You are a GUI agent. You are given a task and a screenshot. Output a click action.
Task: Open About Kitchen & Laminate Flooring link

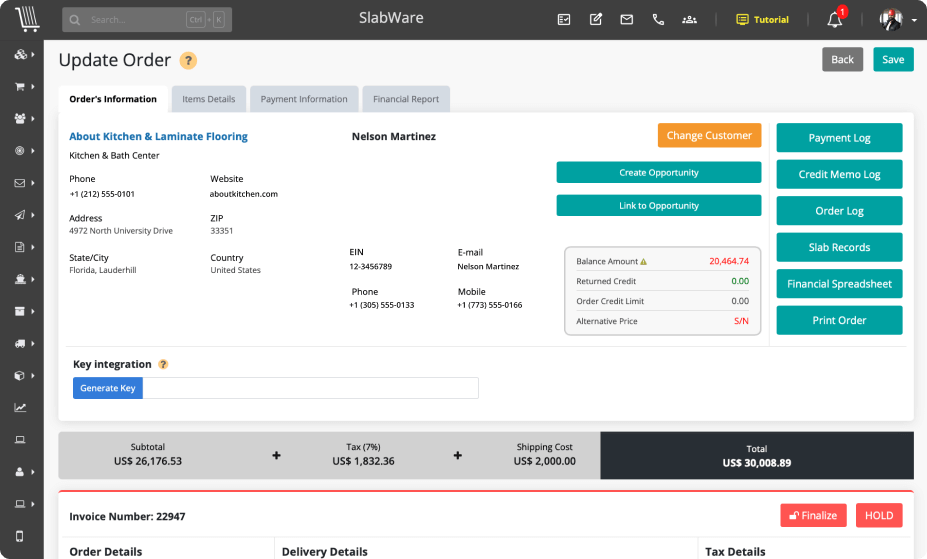click(x=158, y=137)
